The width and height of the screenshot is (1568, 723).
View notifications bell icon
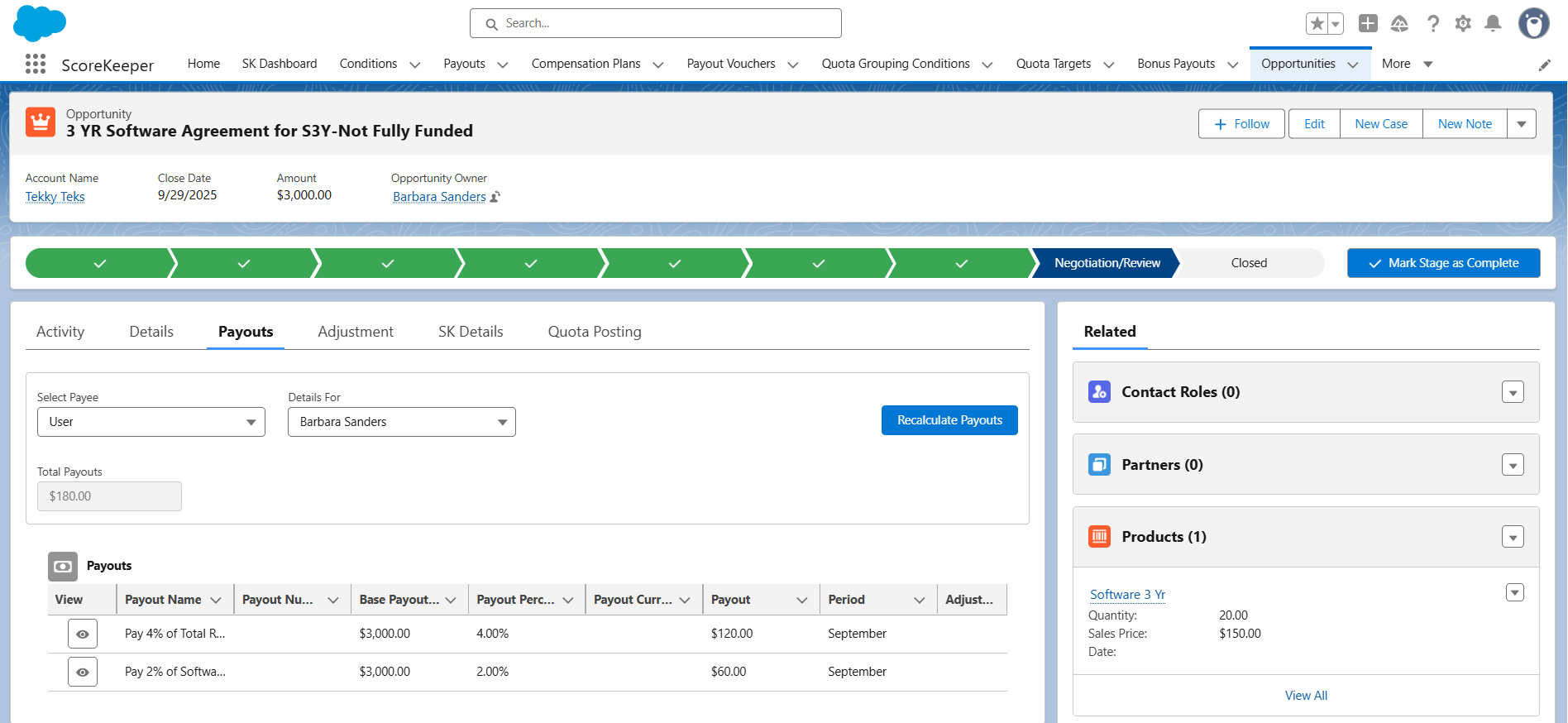[x=1493, y=24]
